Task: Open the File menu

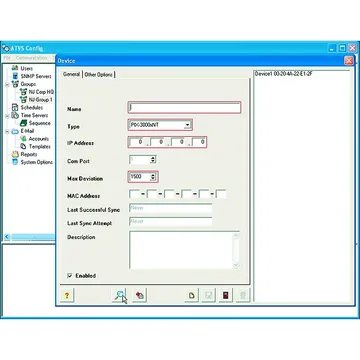Action: (x=7, y=58)
